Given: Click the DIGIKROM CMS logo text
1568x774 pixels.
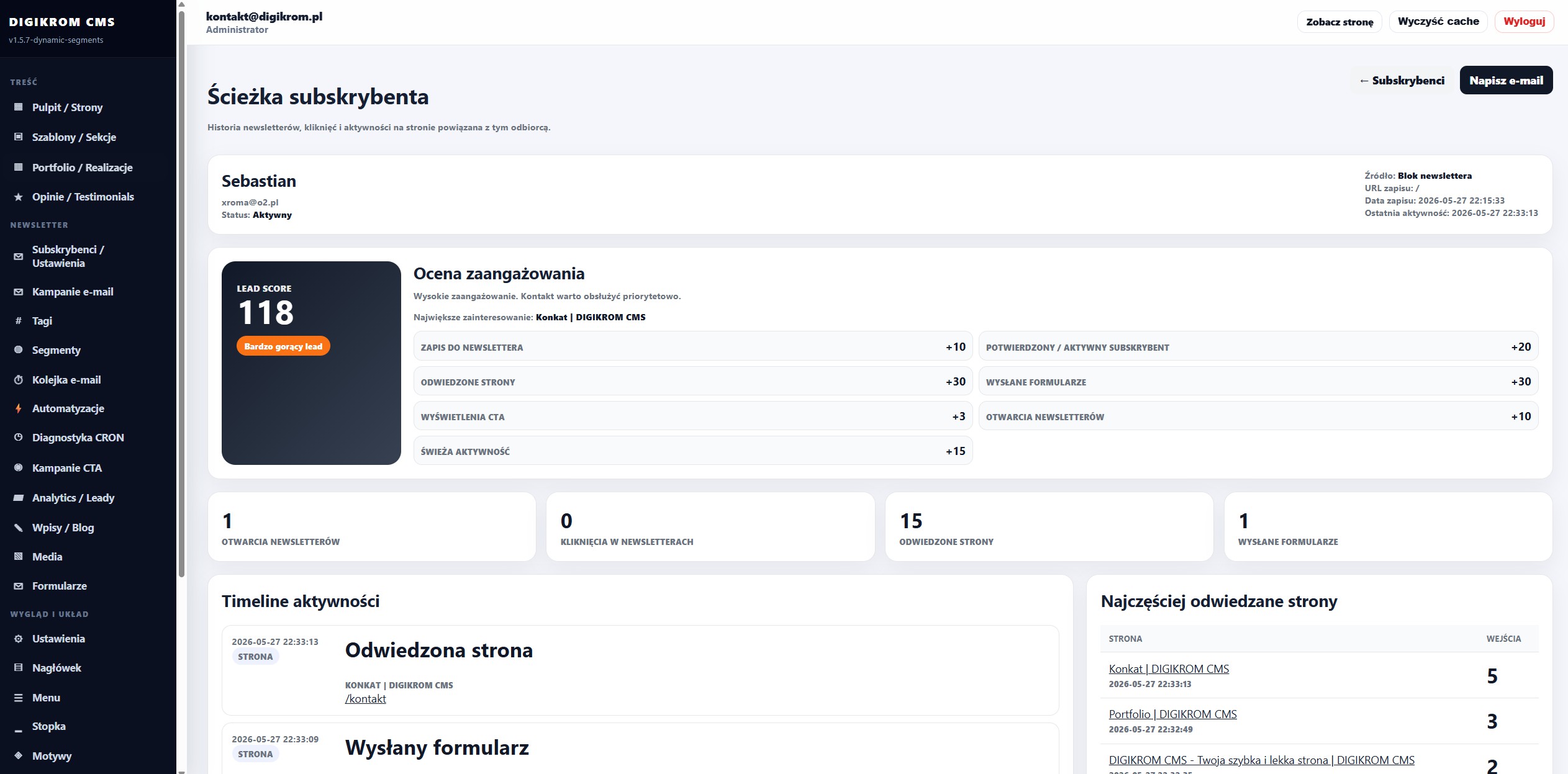Looking at the screenshot, I should tap(62, 22).
